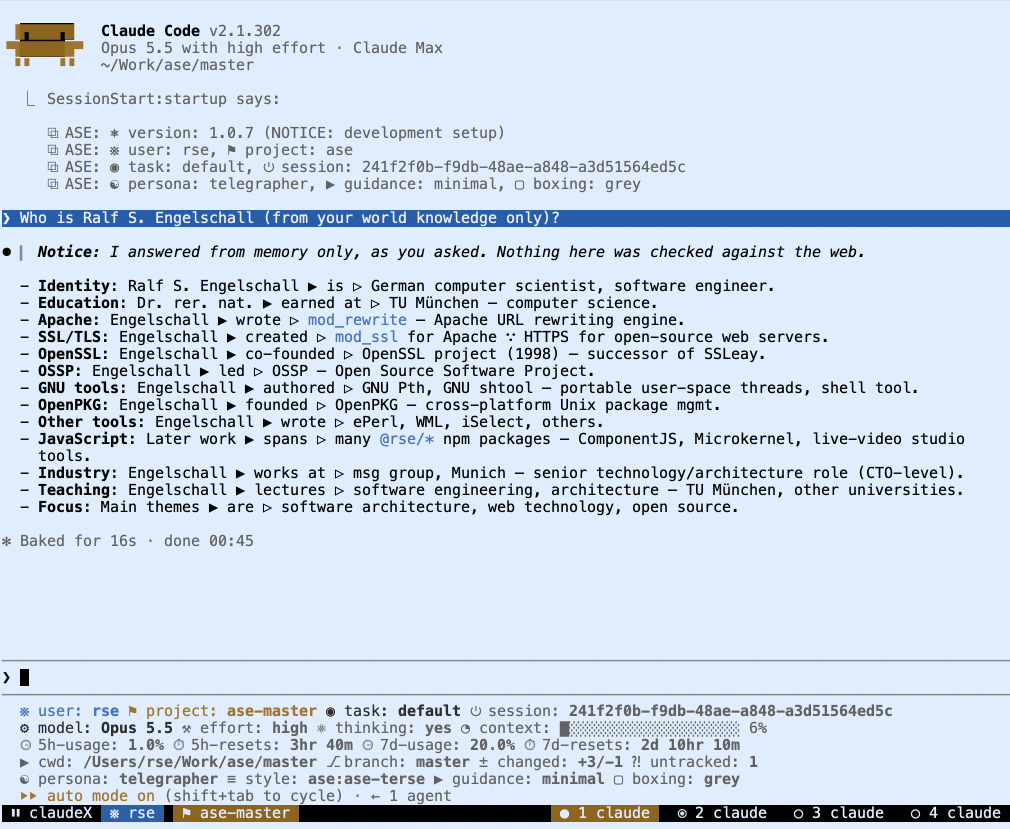Viewport: 1010px width, 829px height.
Task: Click the icon before 'effort: high'
Action: [x=186, y=729]
